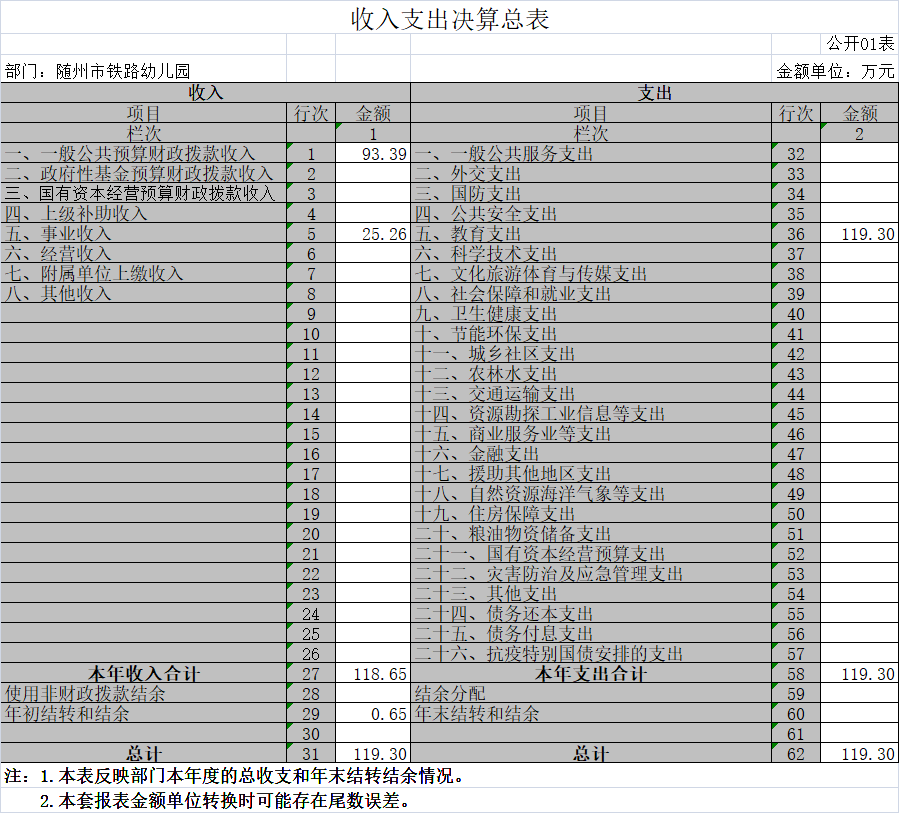Select the 119.30 value in row 62
The height and width of the screenshot is (813, 899).
point(859,753)
